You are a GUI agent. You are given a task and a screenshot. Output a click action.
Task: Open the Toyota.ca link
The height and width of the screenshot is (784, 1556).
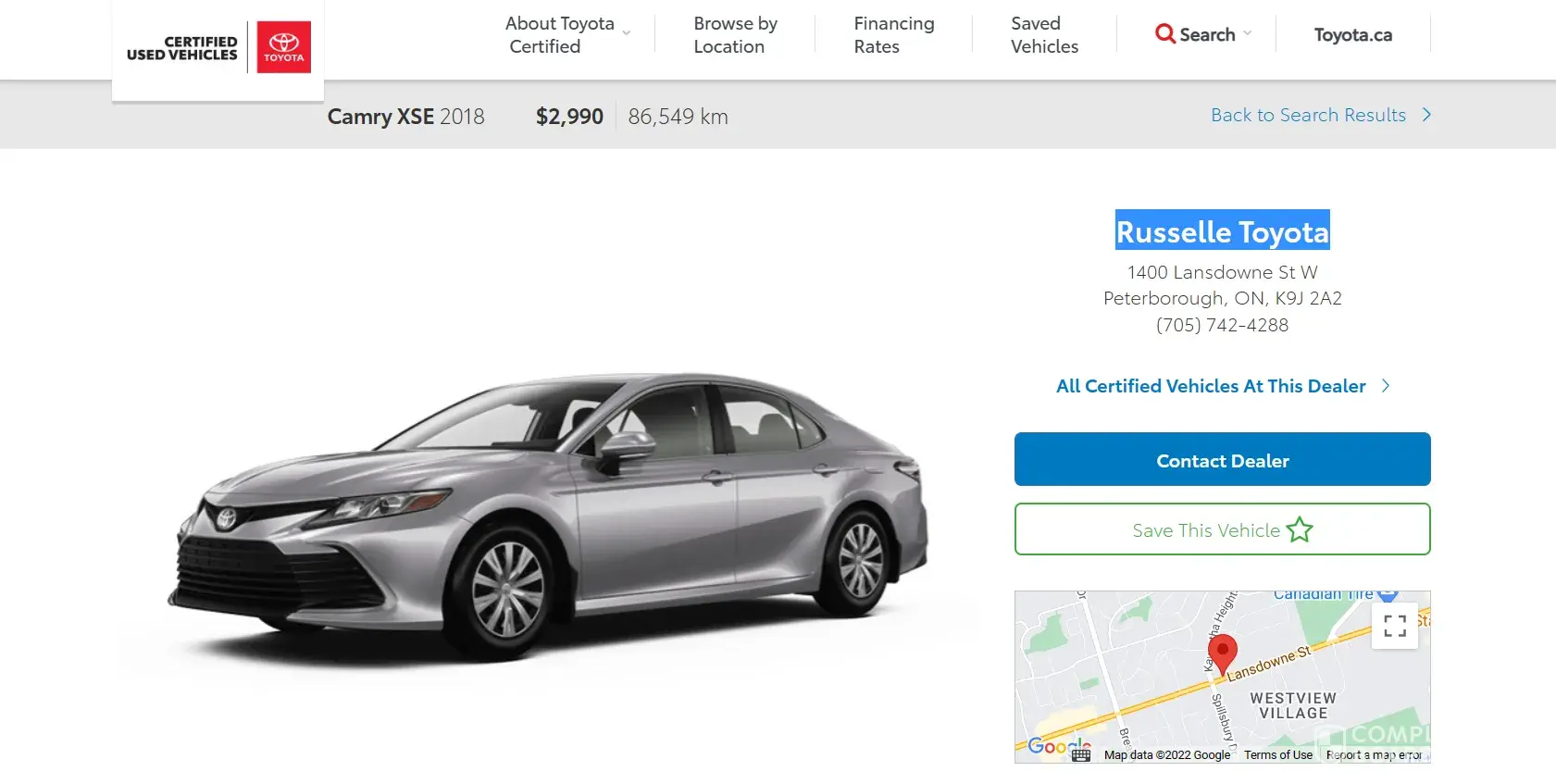pos(1352,34)
